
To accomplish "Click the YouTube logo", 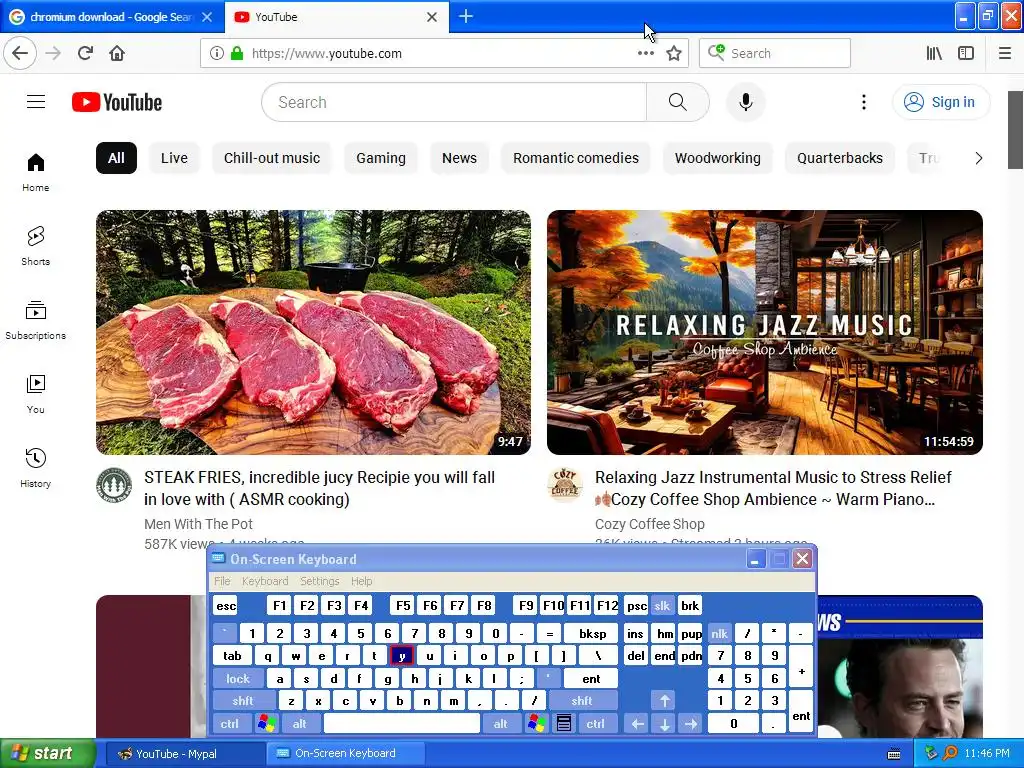I will pos(117,103).
